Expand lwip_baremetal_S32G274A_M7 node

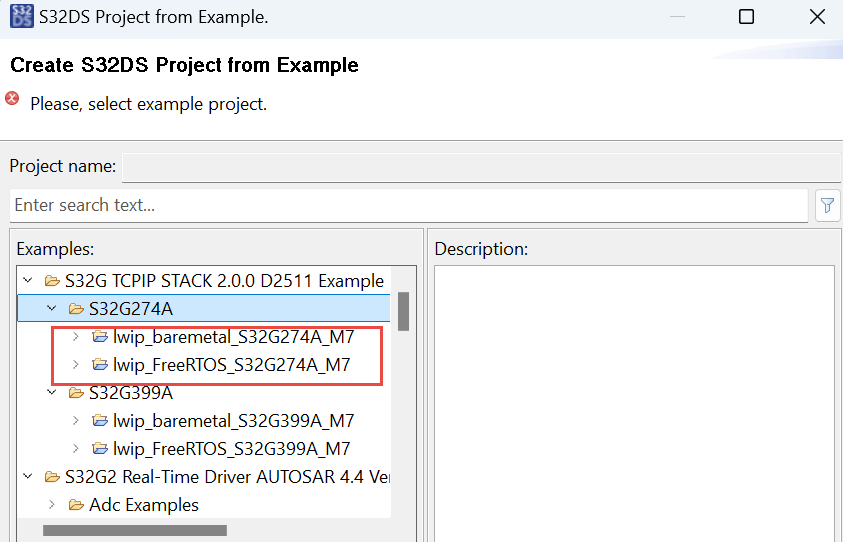tap(76, 337)
